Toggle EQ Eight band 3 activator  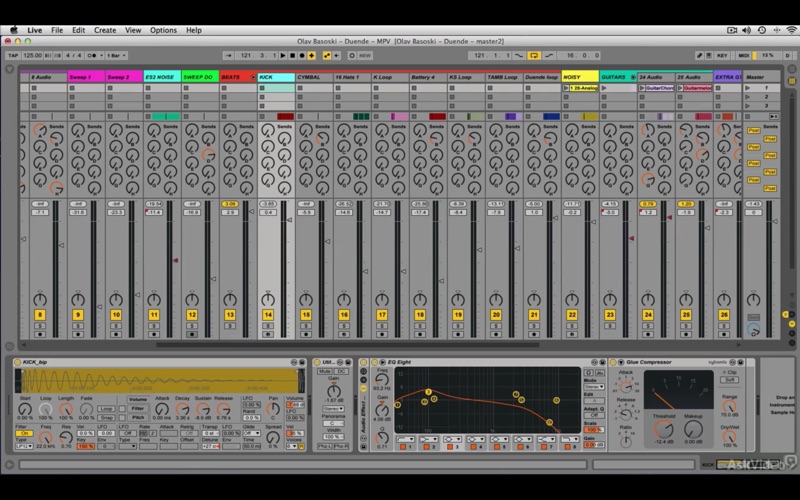450,447
